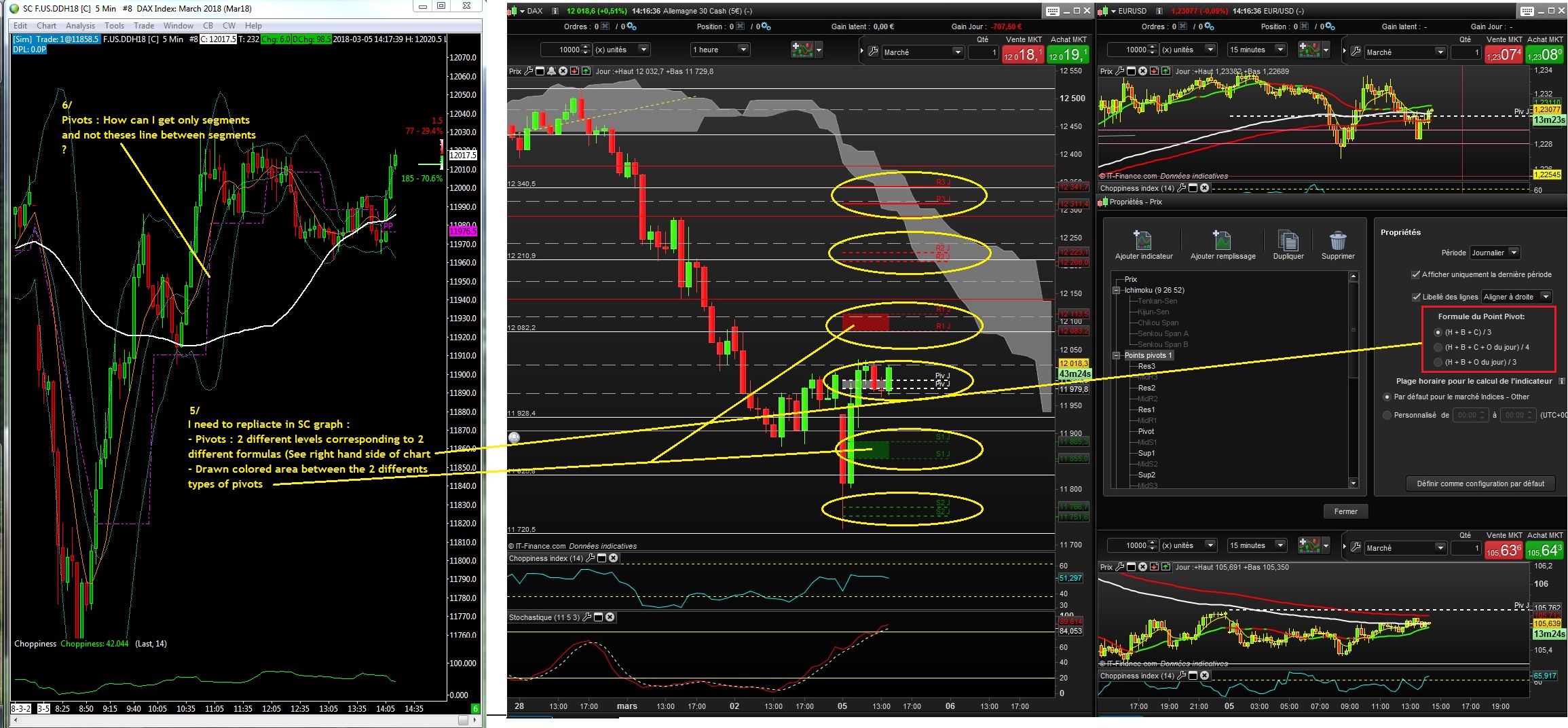This screenshot has width=1568, height=728.
Task: Close the Choppiness index panel in DAX chart
Action: click(614, 558)
